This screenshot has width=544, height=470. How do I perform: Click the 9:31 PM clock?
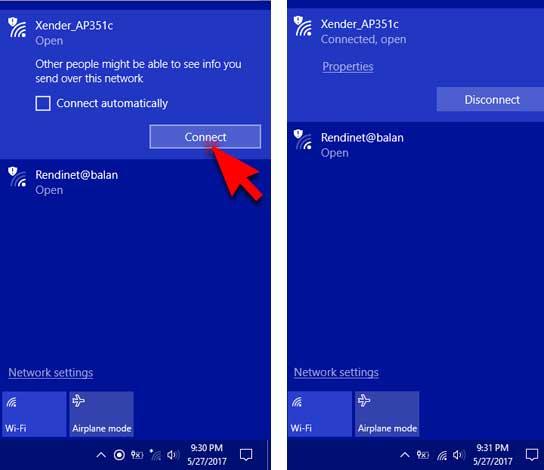click(493, 455)
